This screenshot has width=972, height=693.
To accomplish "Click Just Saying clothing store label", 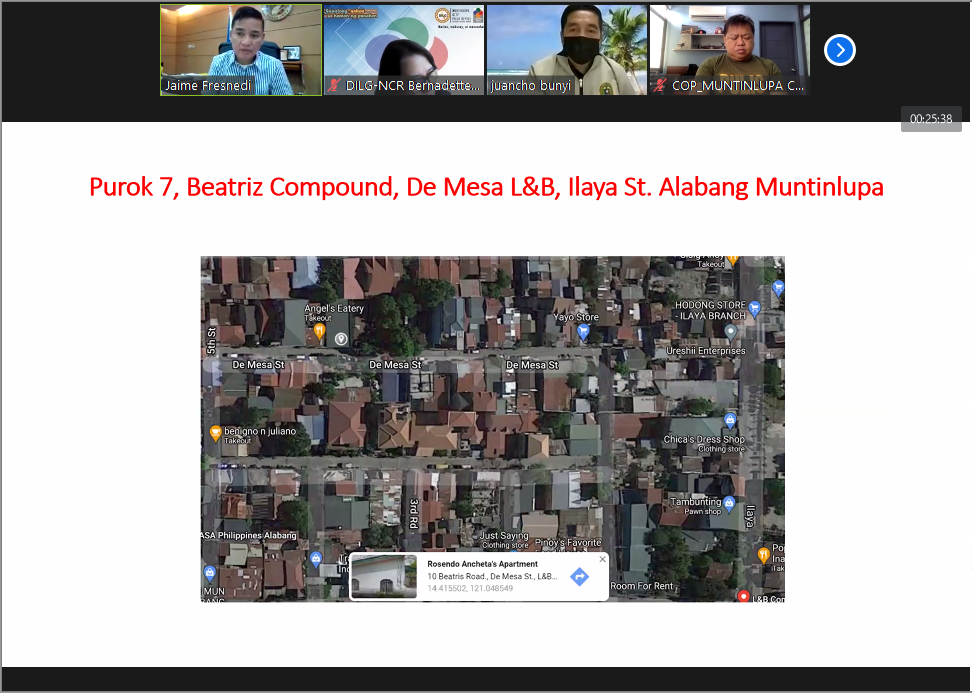I will [505, 540].
